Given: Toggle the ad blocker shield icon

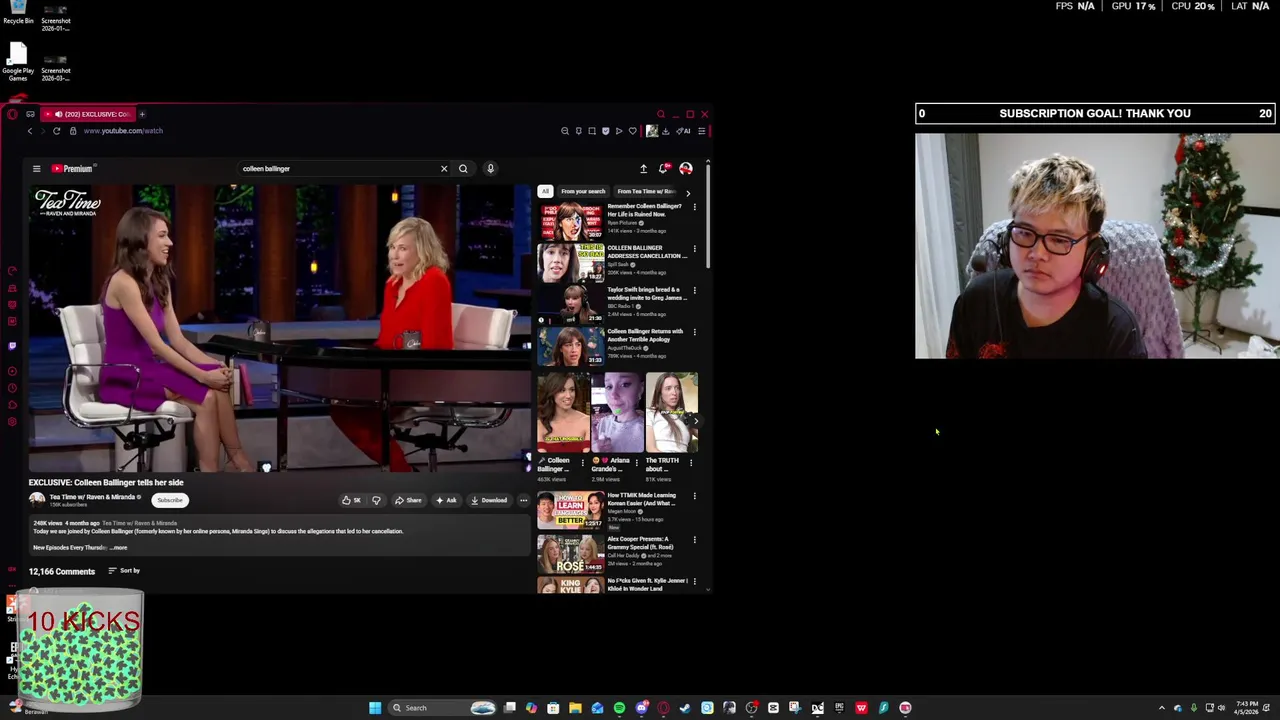Looking at the screenshot, I should (x=605, y=131).
